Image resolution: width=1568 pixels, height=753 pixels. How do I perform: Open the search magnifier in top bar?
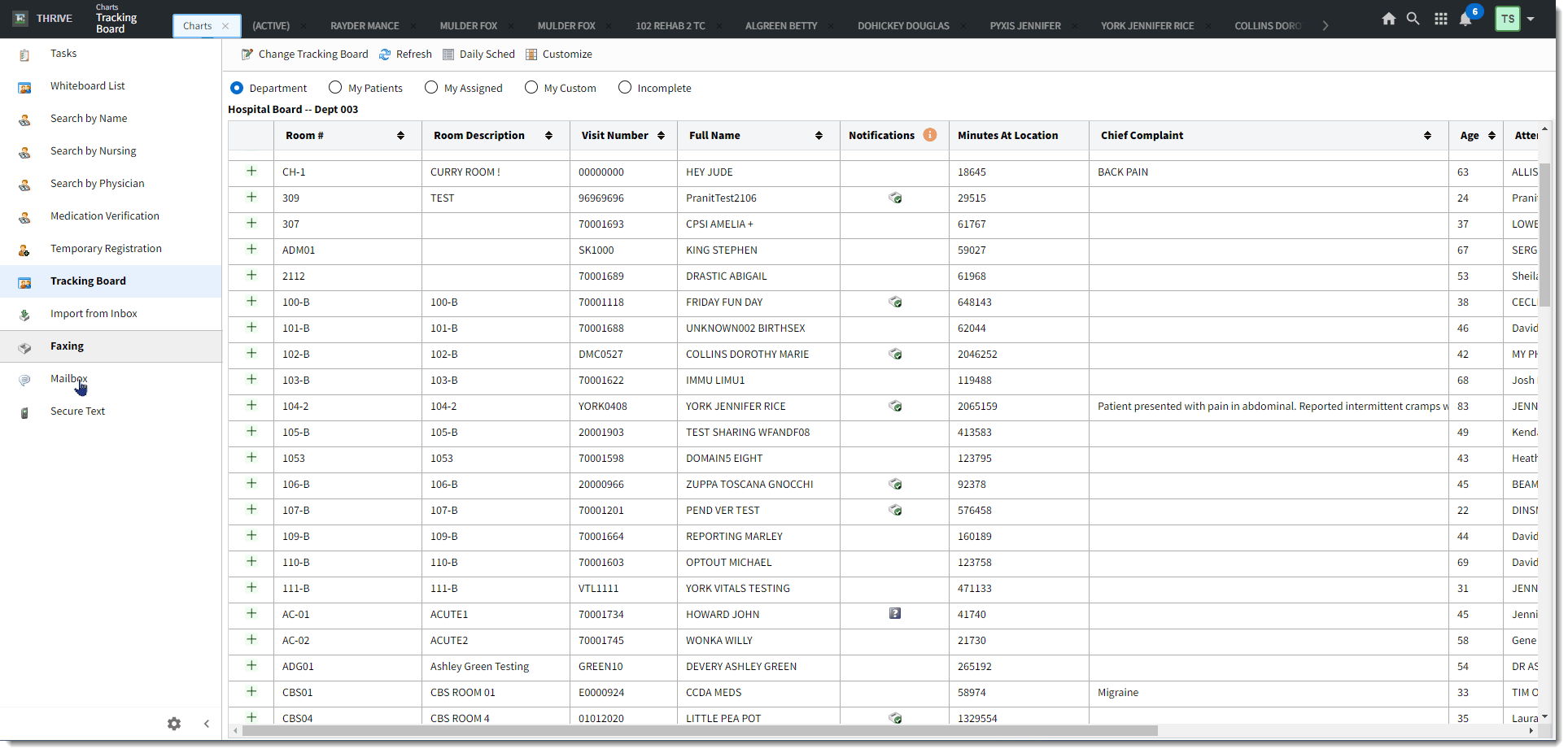(x=1413, y=19)
